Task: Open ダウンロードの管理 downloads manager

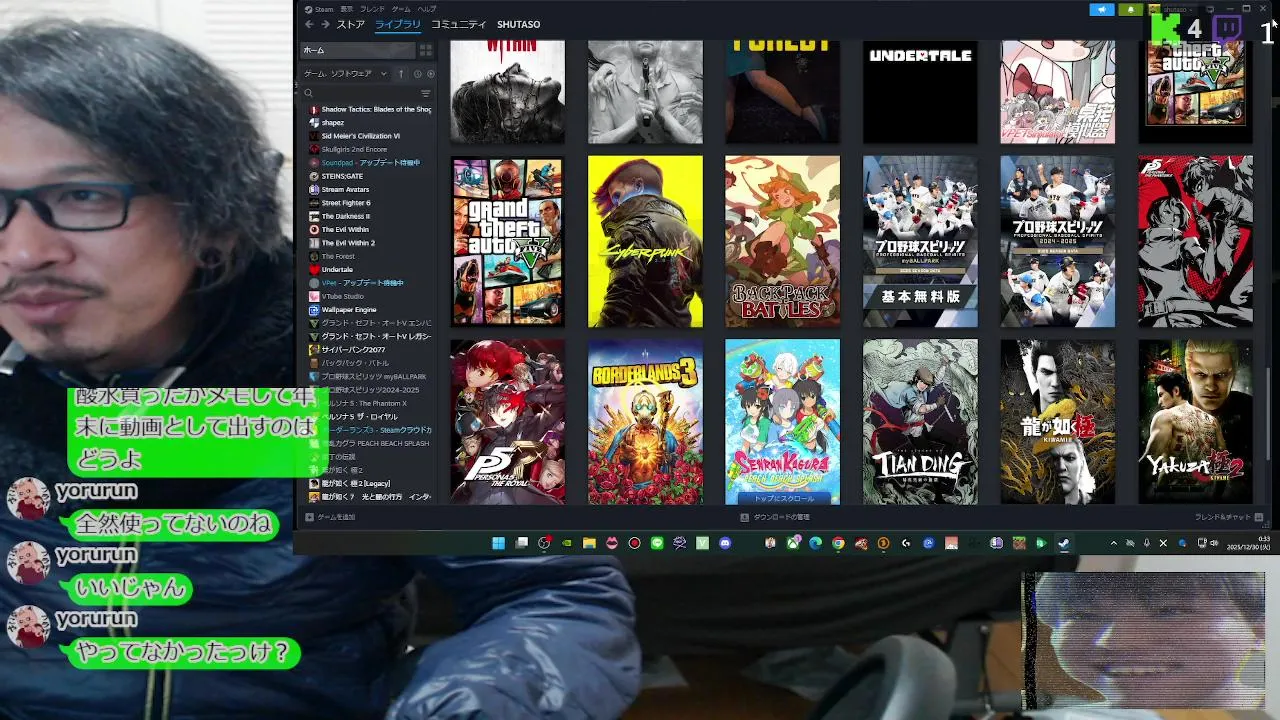Action: pyautogui.click(x=775, y=517)
